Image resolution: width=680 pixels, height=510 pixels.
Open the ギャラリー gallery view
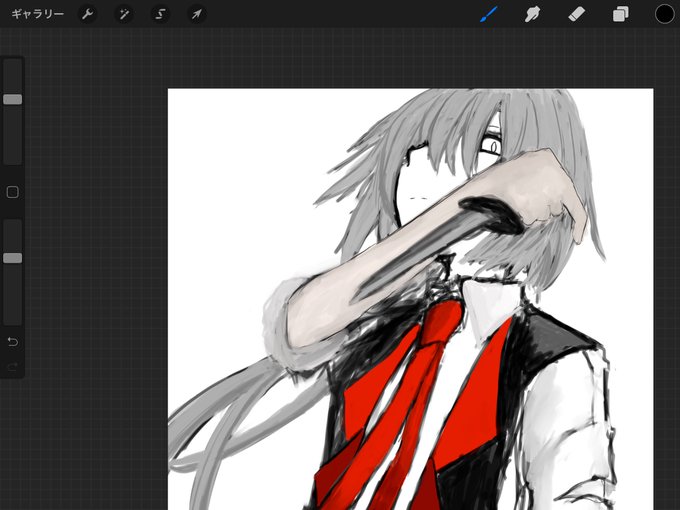(38, 14)
